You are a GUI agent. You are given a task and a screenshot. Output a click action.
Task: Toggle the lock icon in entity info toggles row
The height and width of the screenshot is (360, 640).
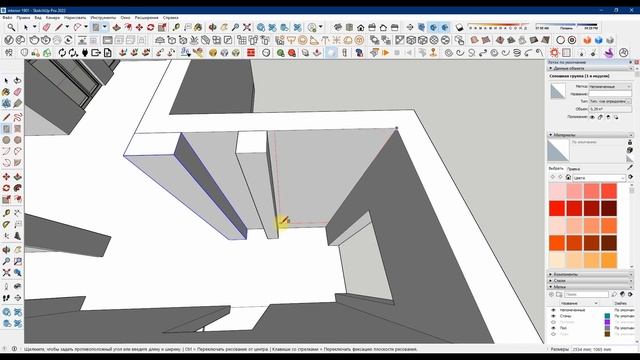click(600, 117)
